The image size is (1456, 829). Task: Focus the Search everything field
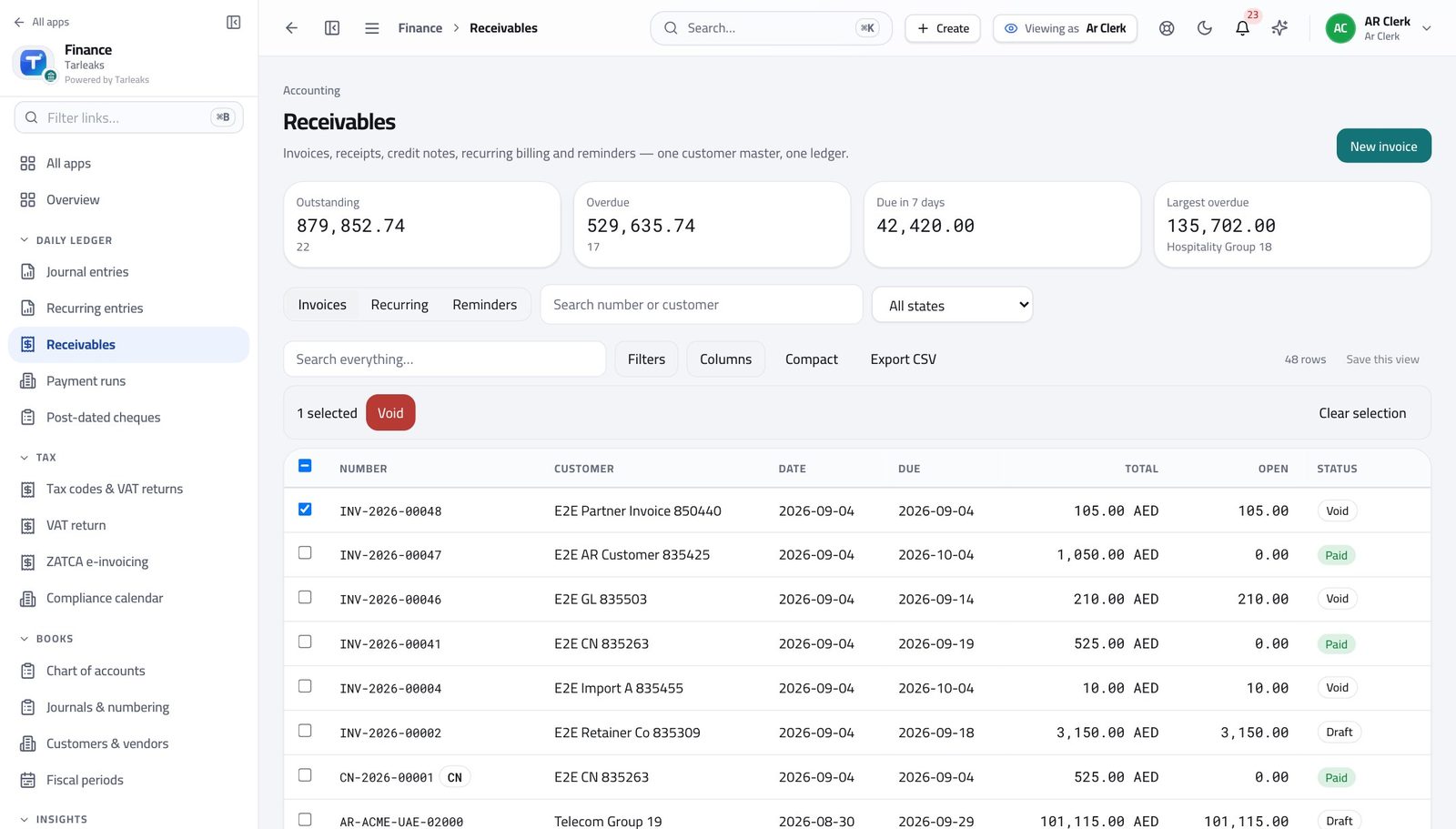pyautogui.click(x=444, y=359)
